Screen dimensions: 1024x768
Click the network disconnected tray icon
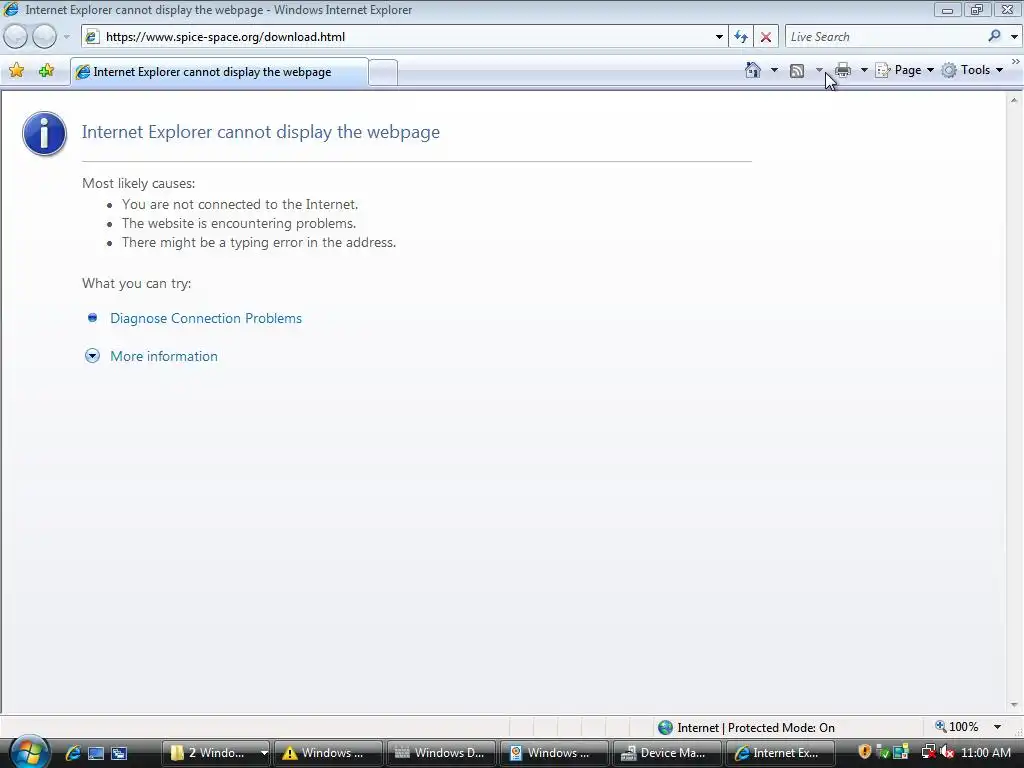(x=928, y=753)
